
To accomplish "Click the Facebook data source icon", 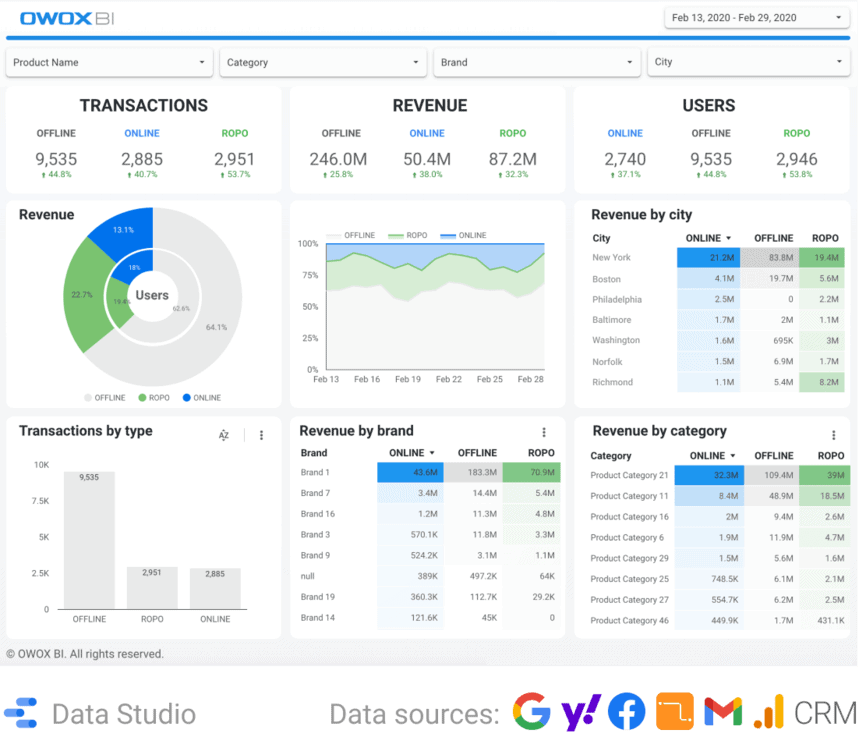I will 627,712.
